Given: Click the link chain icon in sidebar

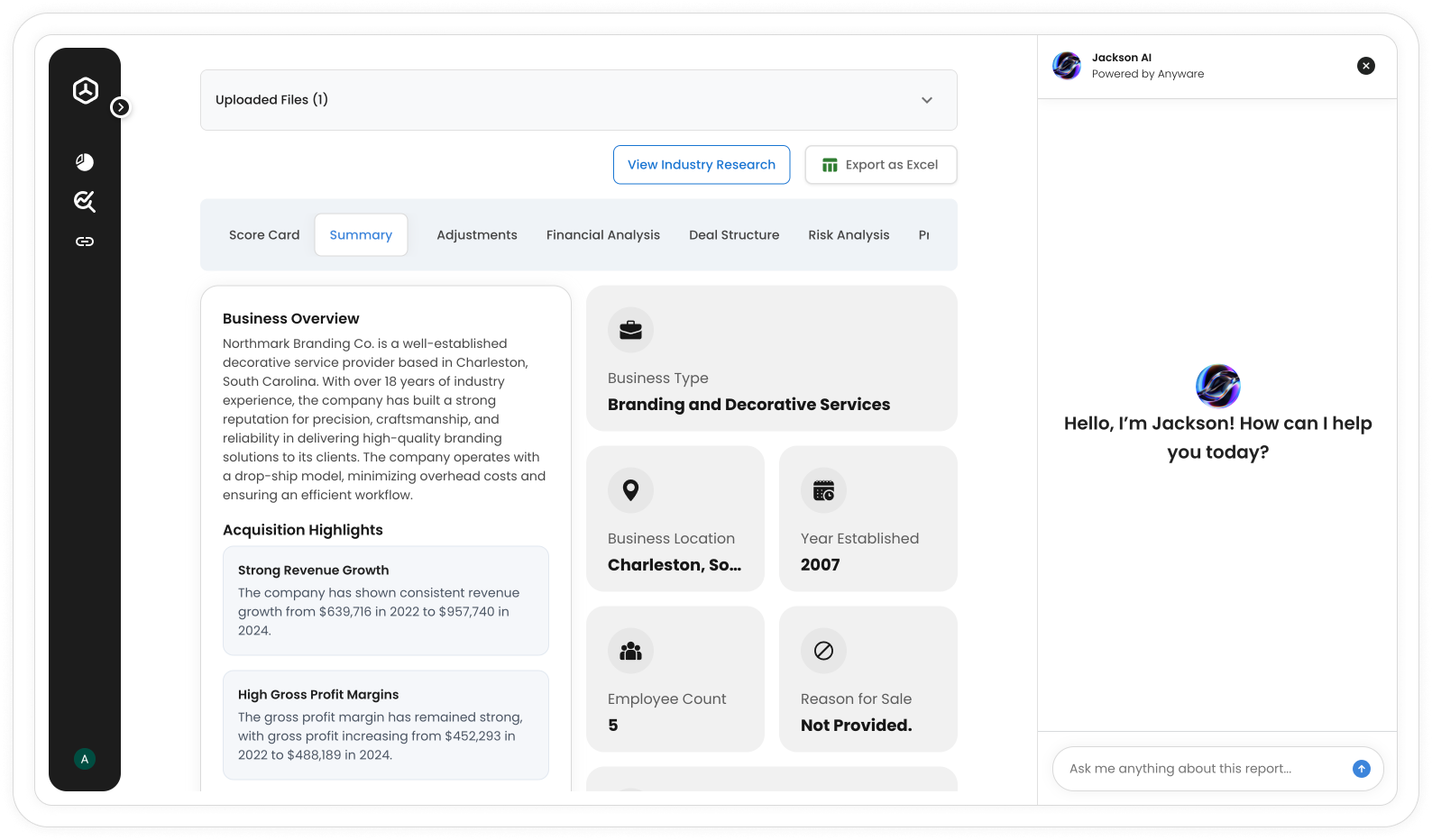Looking at the screenshot, I should pyautogui.click(x=85, y=242).
